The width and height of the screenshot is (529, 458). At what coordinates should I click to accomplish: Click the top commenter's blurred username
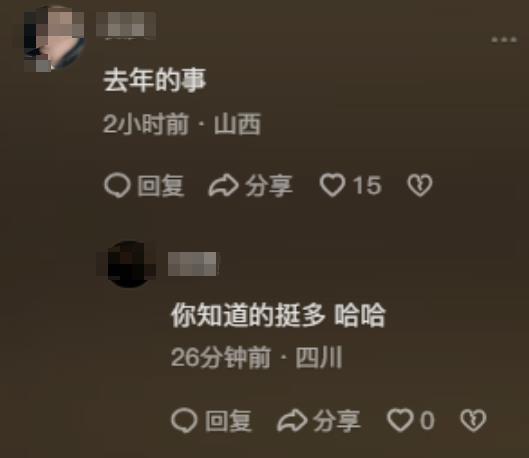coord(126,25)
